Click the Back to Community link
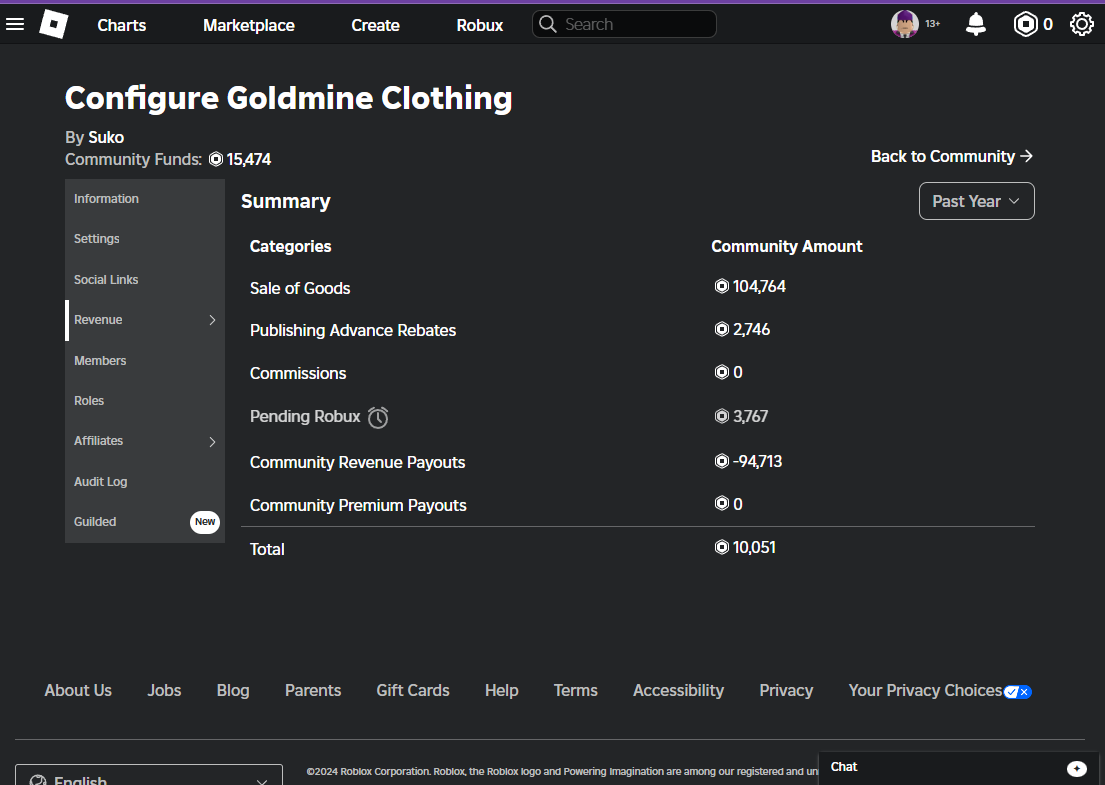 [x=951, y=156]
